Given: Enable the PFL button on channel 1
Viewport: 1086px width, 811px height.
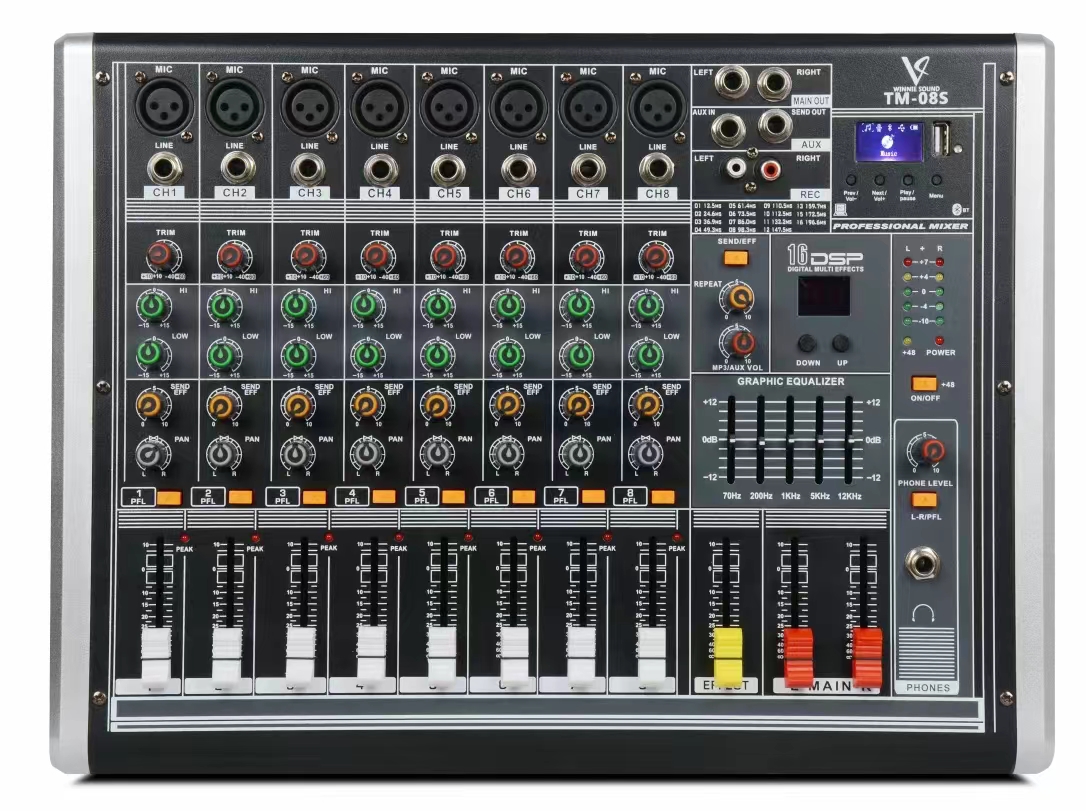Looking at the screenshot, I should pyautogui.click(x=169, y=496).
